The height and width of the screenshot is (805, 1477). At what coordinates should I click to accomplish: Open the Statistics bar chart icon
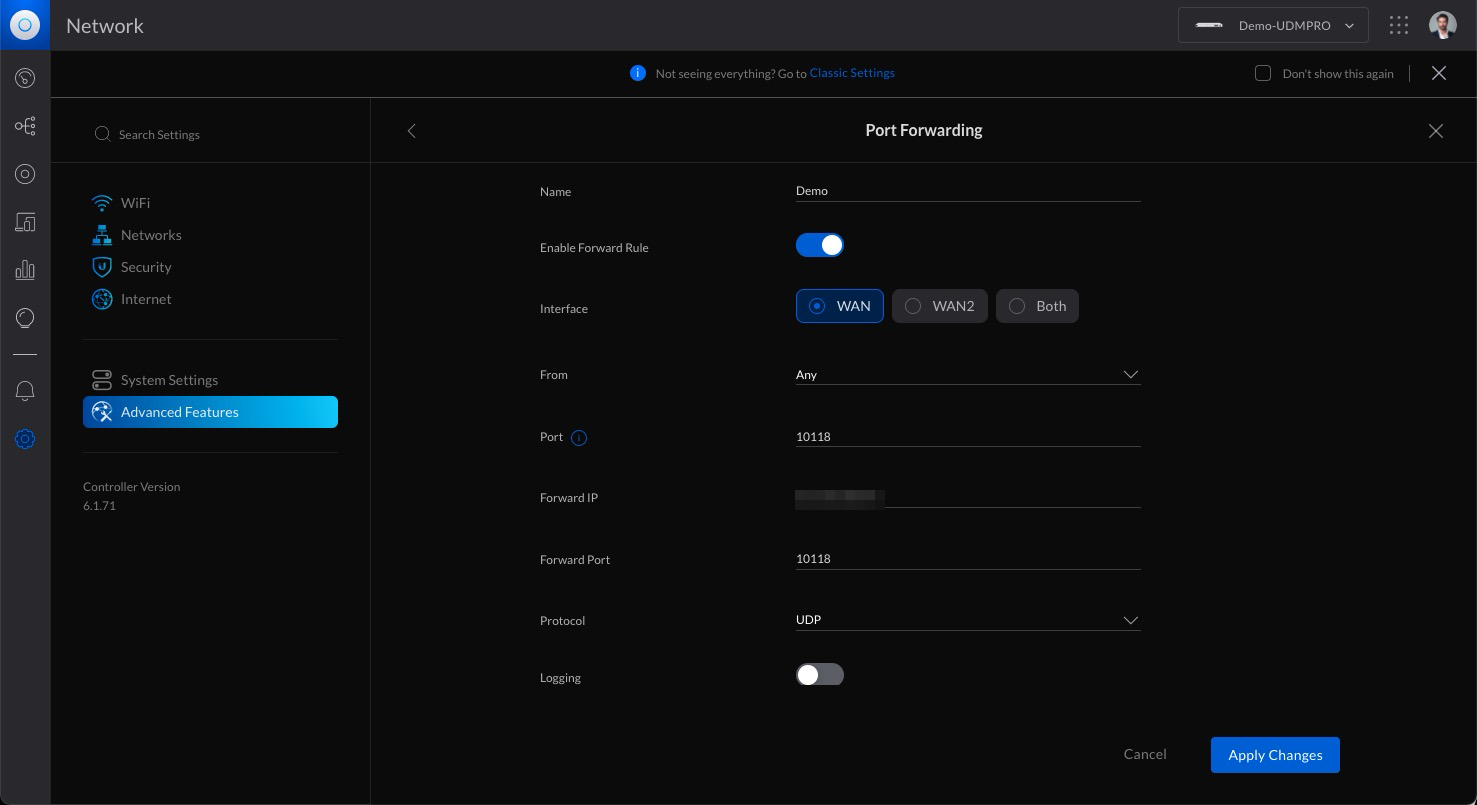pos(25,270)
